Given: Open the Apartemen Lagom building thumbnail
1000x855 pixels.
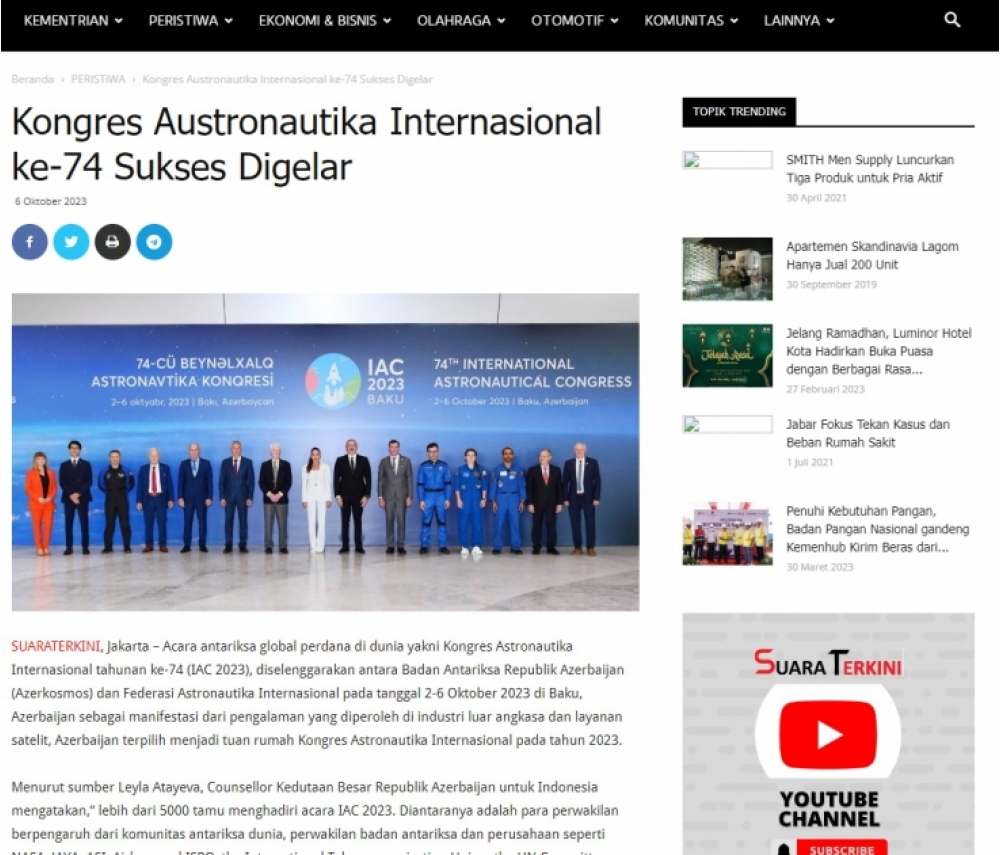Looking at the screenshot, I should [727, 268].
